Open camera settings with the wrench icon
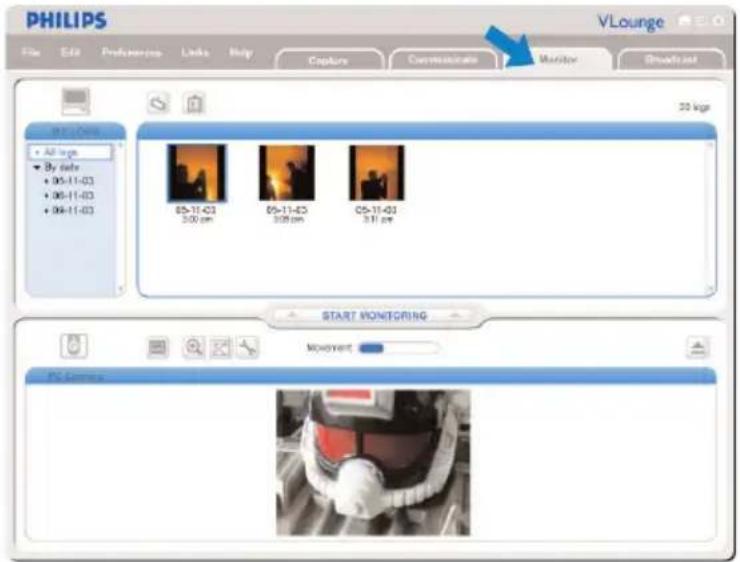Screen dimensions: 740x562 tap(247, 348)
